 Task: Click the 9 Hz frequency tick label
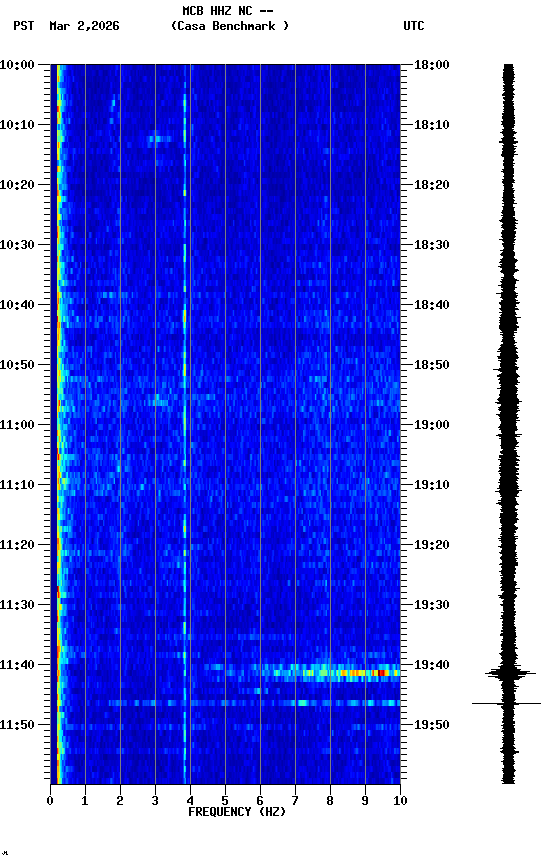(x=365, y=801)
